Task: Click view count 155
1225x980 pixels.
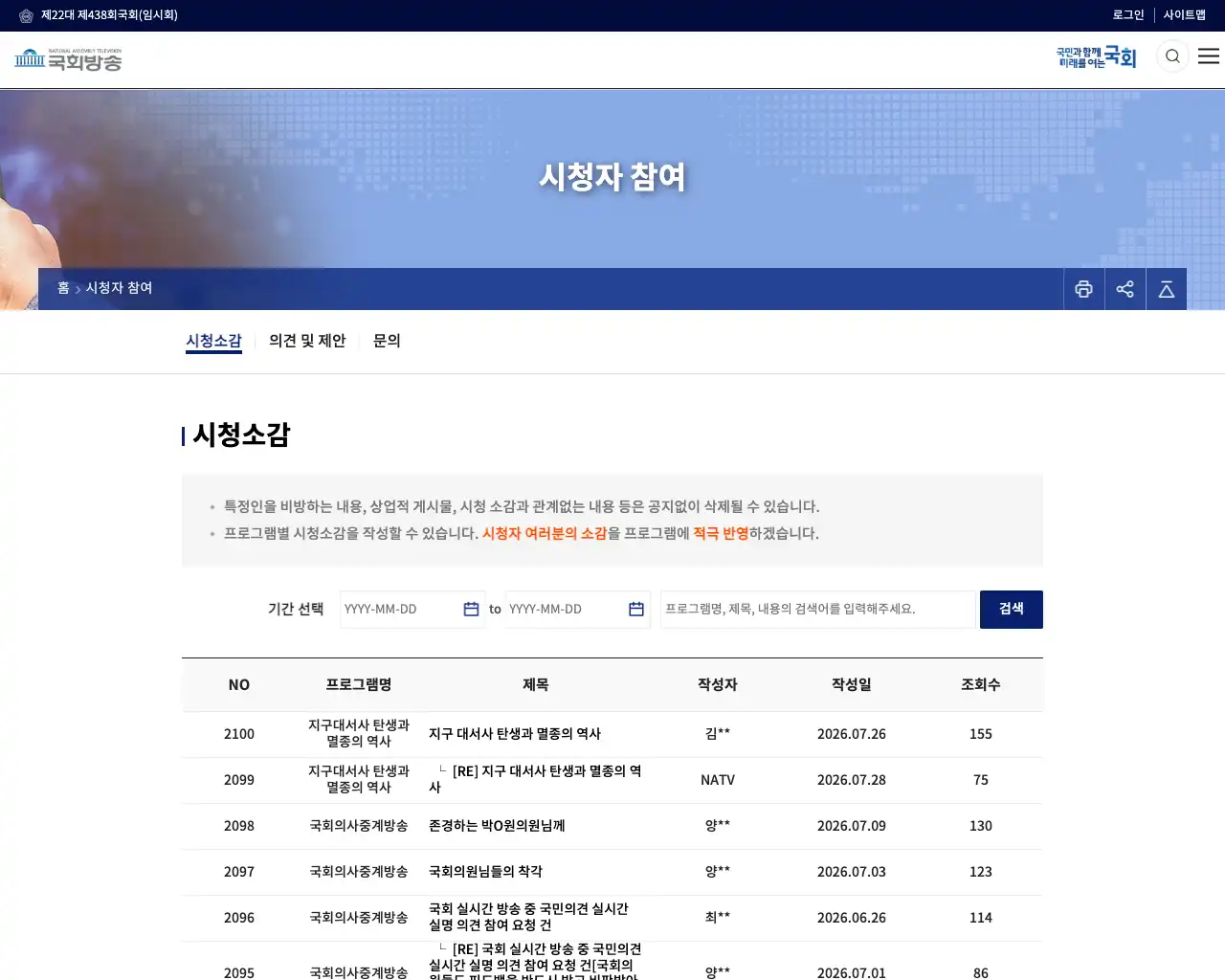Action: tap(981, 734)
